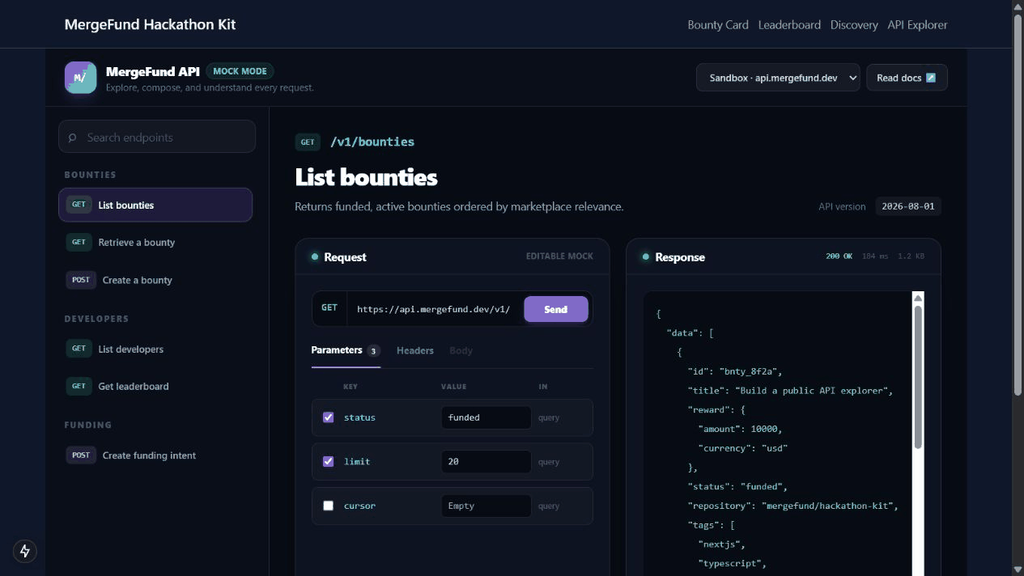Open API Explorer in top navigation
This screenshot has width=1024, height=576.
coord(917,25)
